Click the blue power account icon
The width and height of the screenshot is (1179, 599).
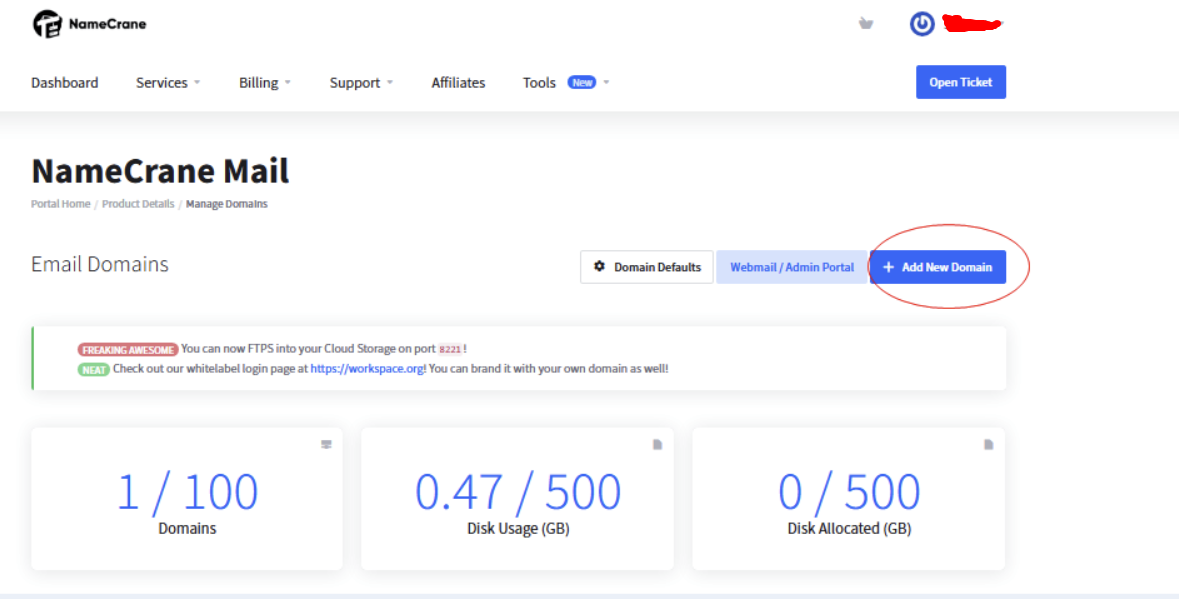click(922, 24)
